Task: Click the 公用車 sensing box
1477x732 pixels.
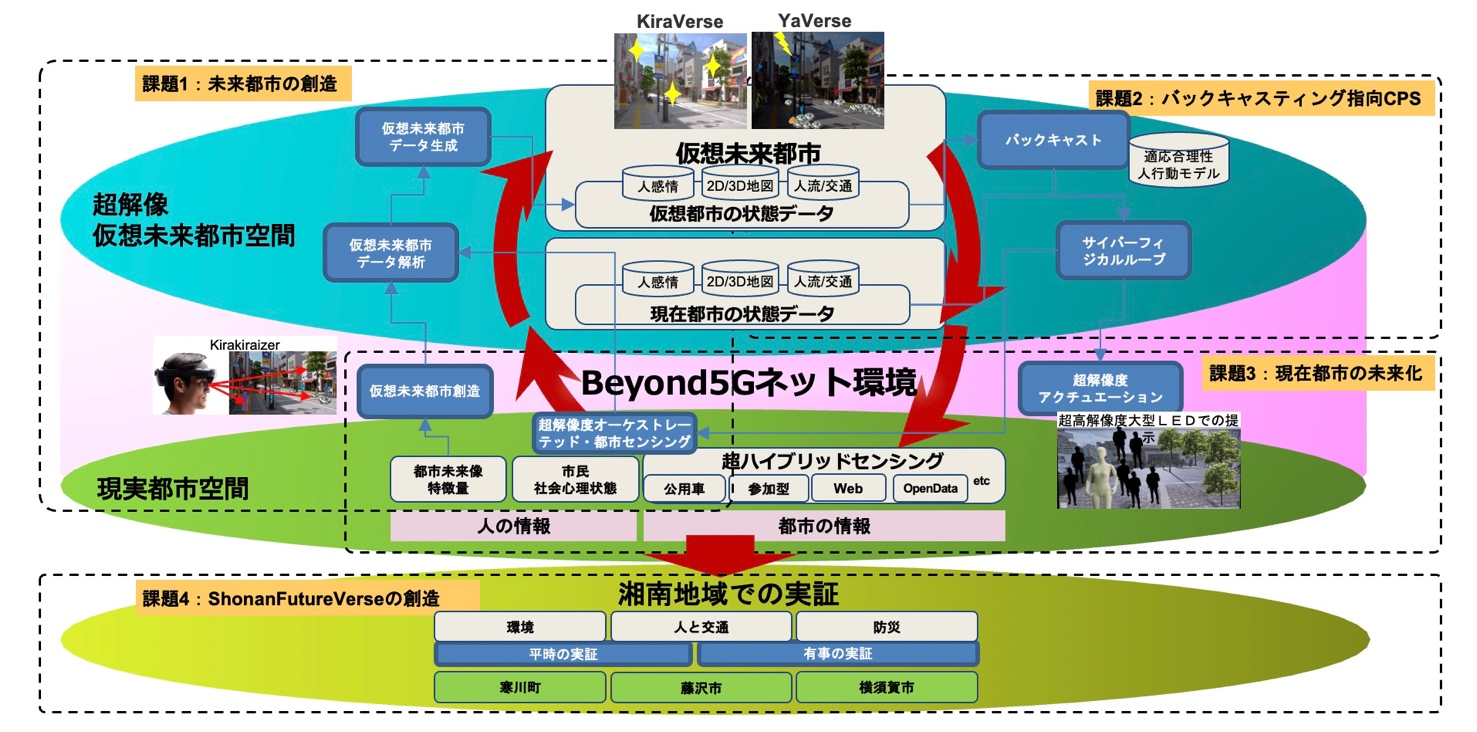Action: (x=683, y=490)
